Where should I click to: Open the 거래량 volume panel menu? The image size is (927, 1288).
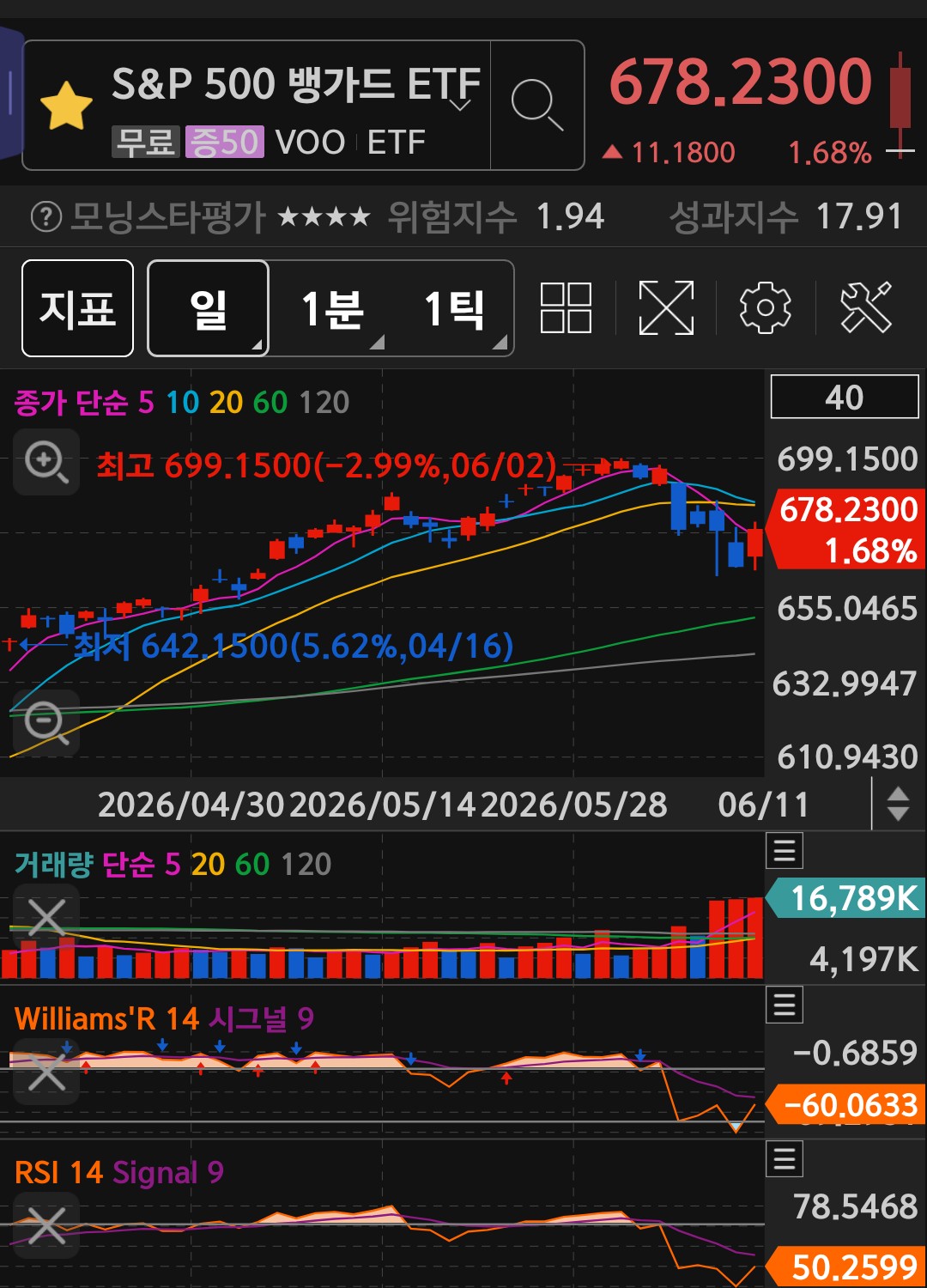pos(785,851)
